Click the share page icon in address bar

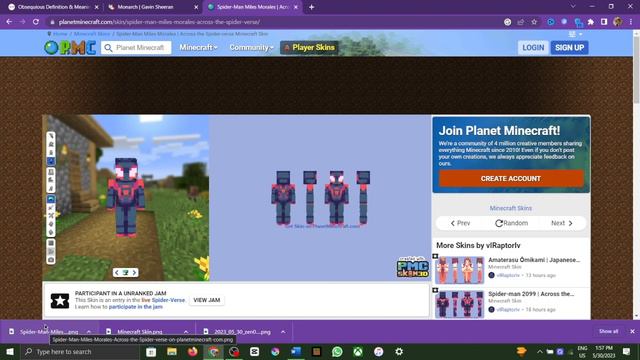(521, 22)
